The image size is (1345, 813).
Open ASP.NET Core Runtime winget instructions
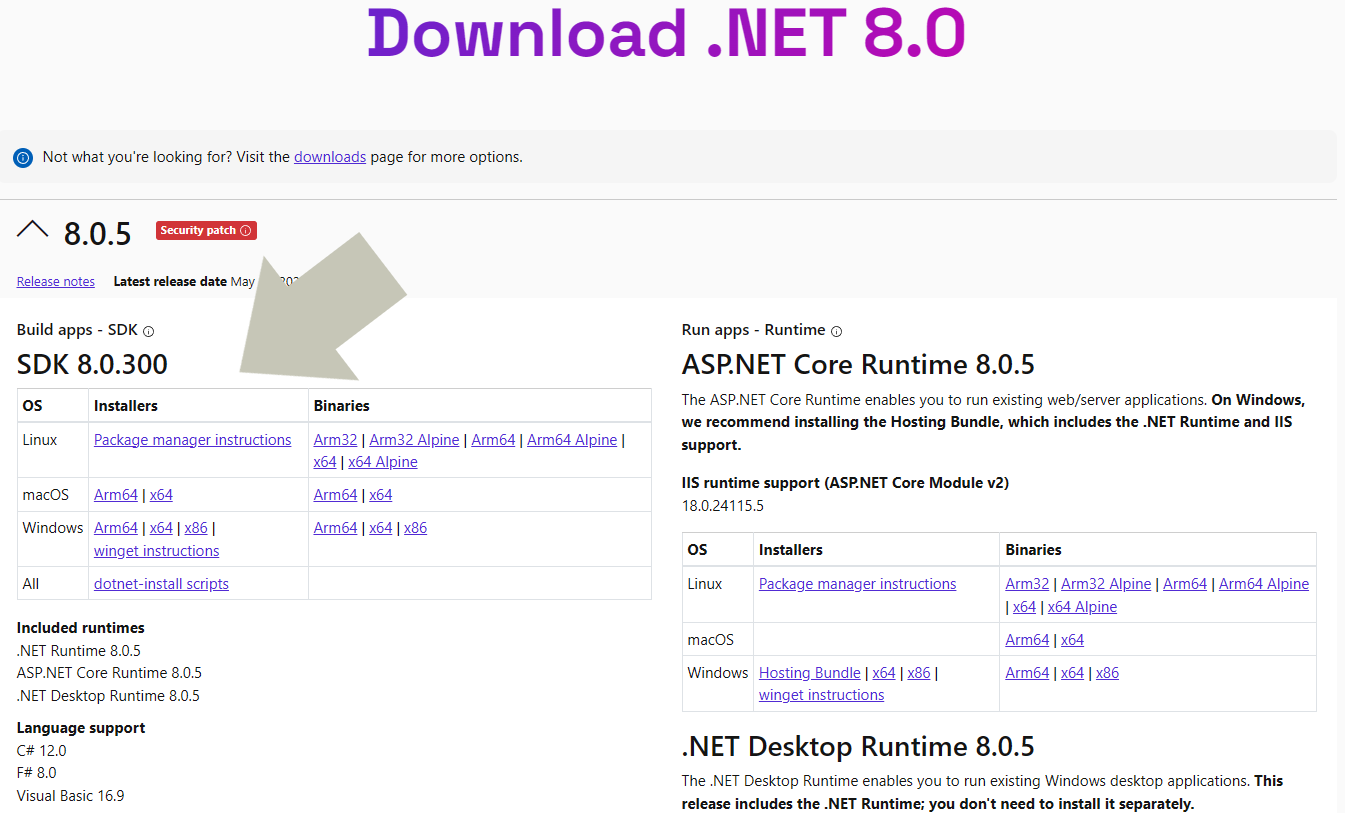(822, 695)
